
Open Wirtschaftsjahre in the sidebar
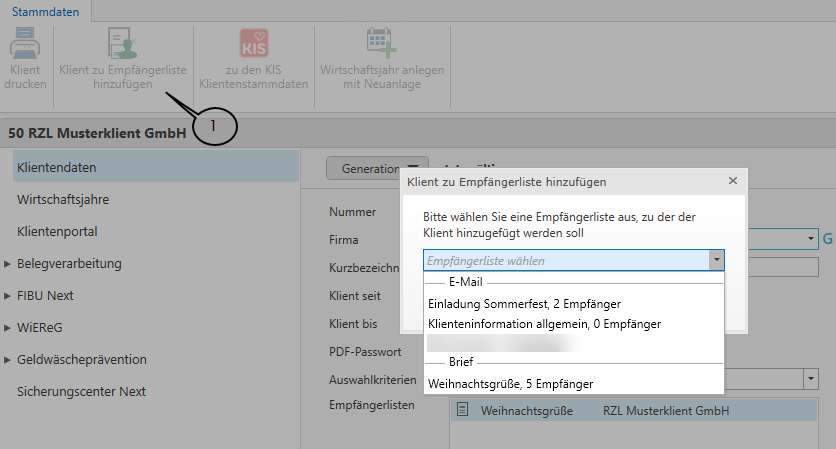[x=63, y=199]
